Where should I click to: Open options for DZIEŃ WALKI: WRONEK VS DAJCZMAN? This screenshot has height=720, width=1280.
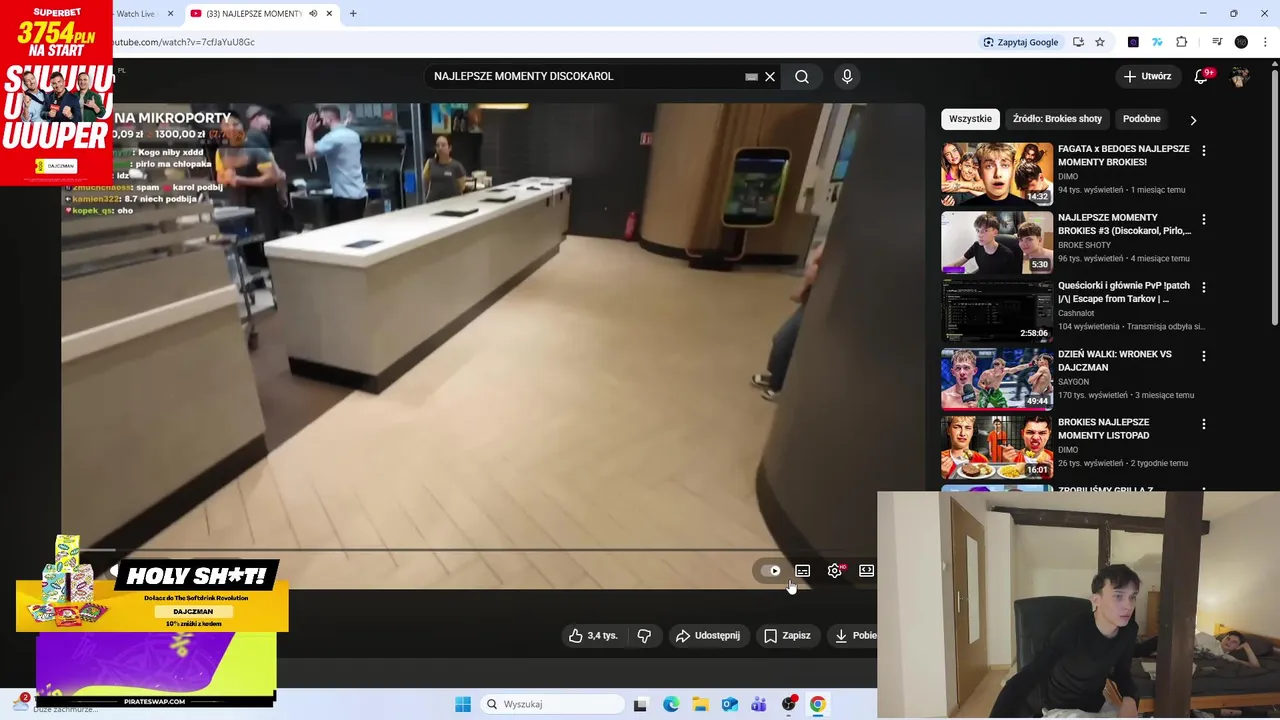1204,356
